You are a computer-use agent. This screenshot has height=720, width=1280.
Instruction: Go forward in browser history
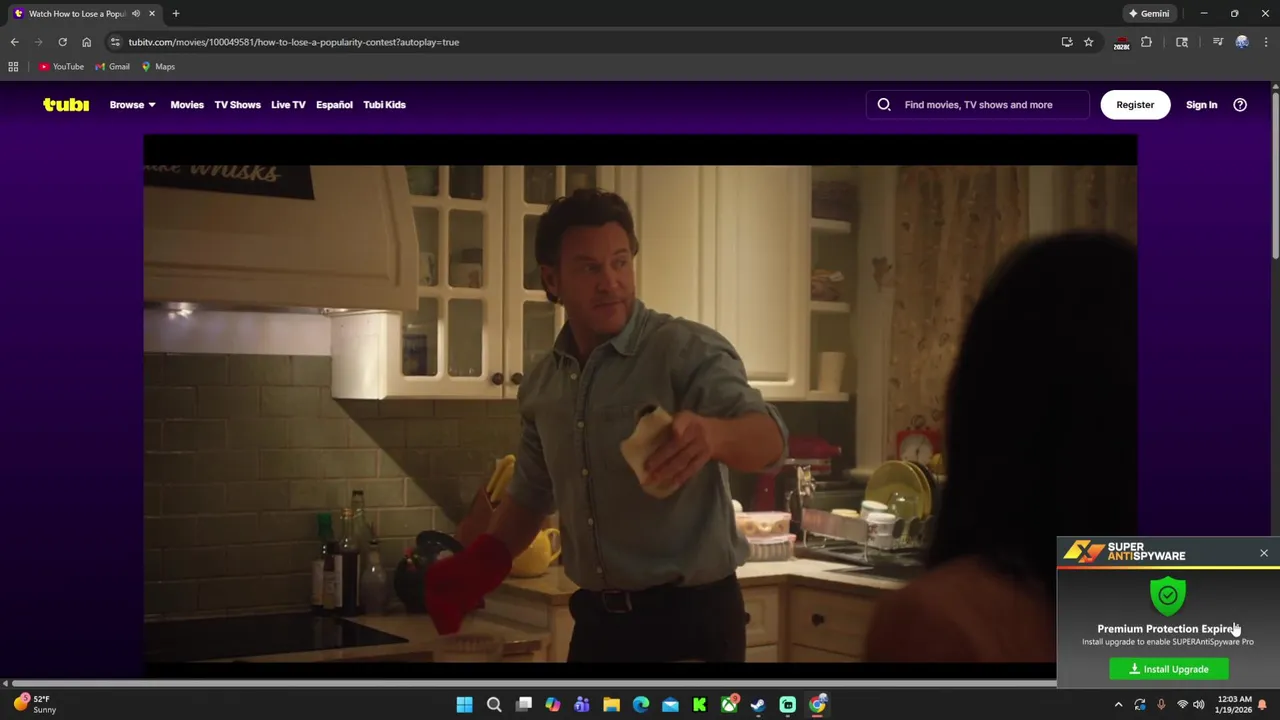[38, 42]
